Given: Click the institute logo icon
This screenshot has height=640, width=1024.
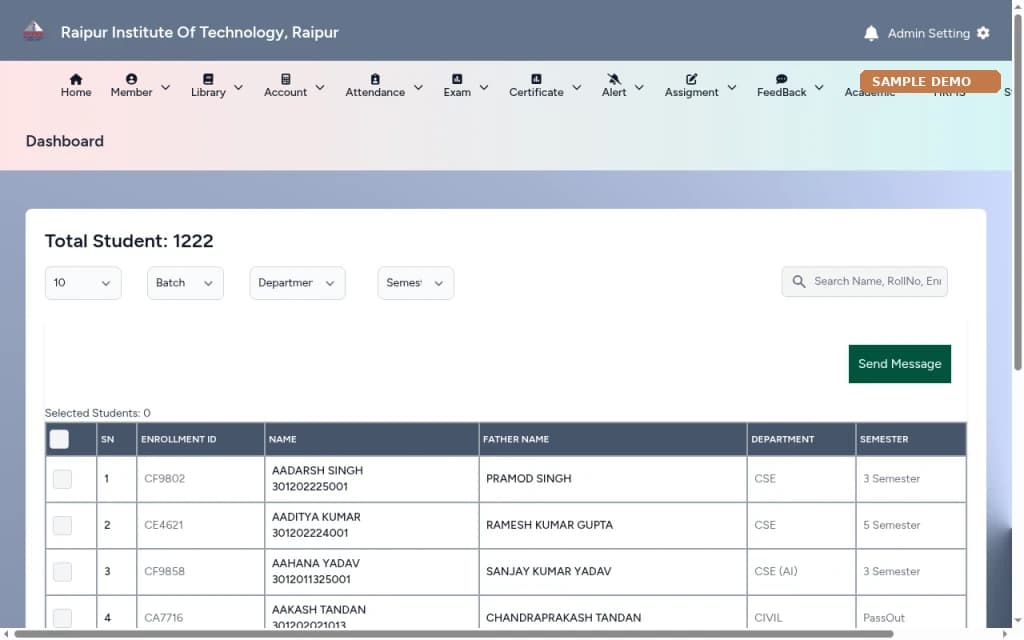Looking at the screenshot, I should pos(33,31).
